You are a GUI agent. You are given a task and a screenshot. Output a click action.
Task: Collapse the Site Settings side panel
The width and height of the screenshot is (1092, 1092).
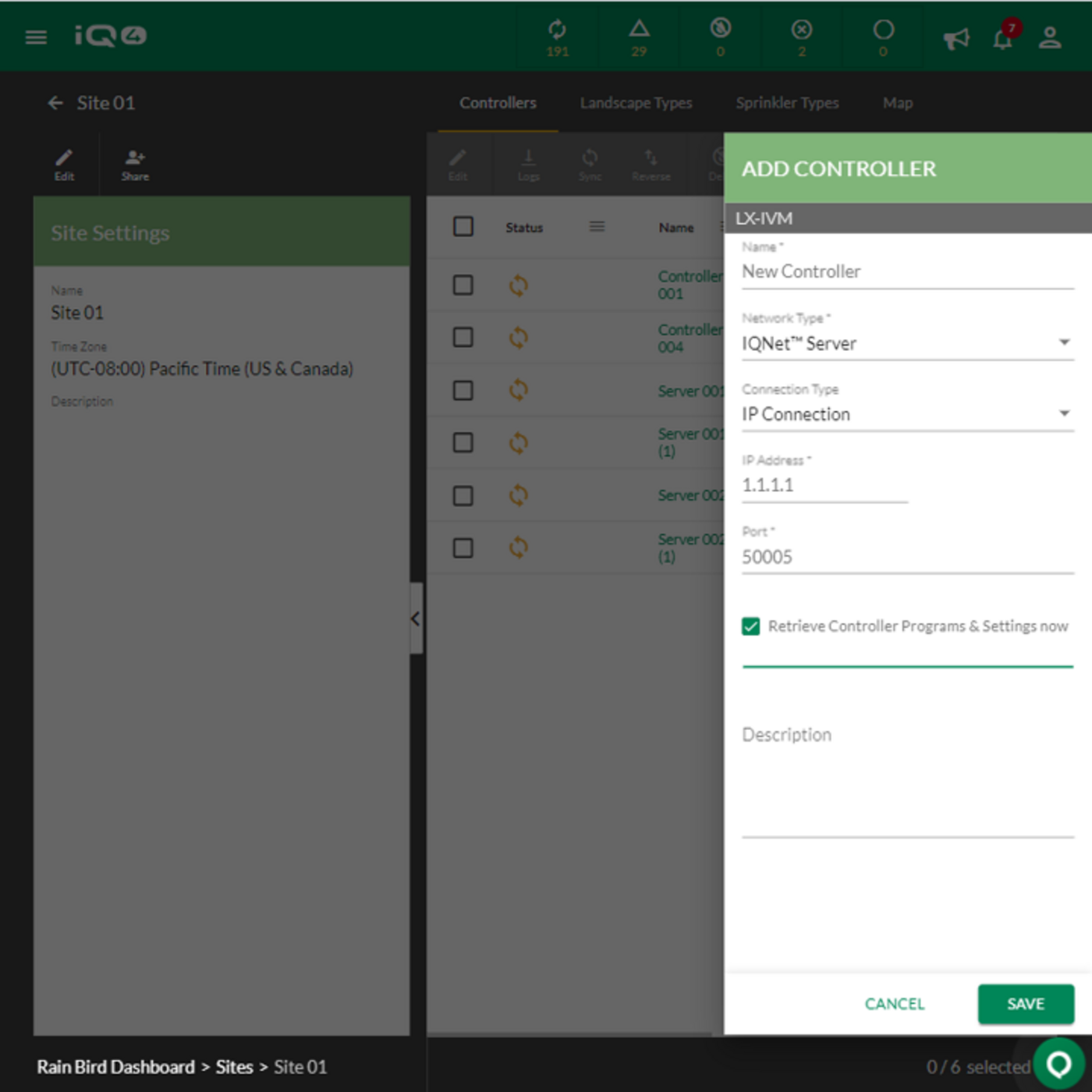416,619
